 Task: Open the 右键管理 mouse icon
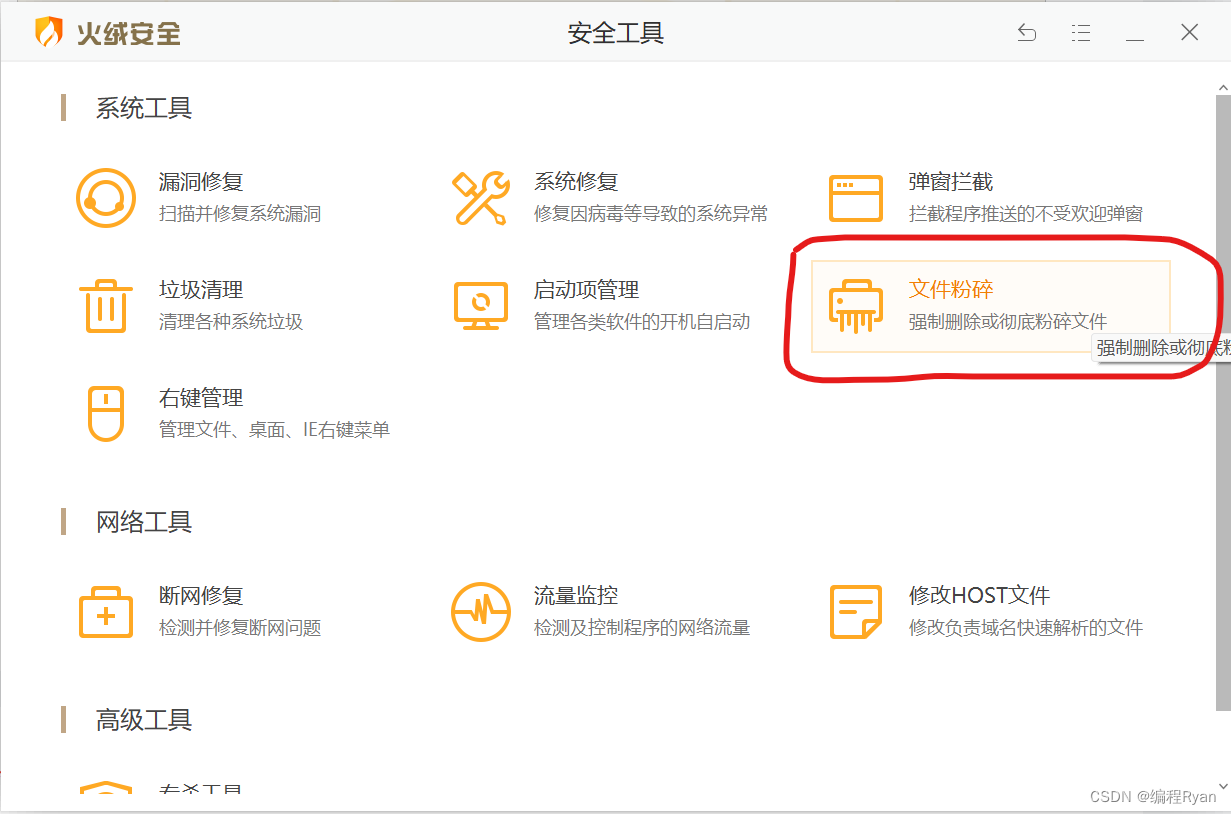point(106,414)
